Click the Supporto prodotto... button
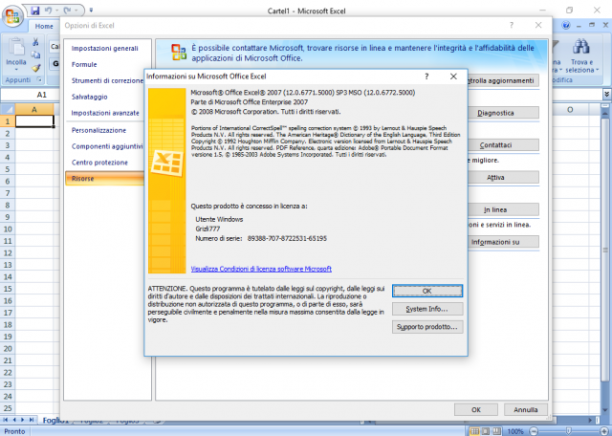612x436 pixels. 427,327
